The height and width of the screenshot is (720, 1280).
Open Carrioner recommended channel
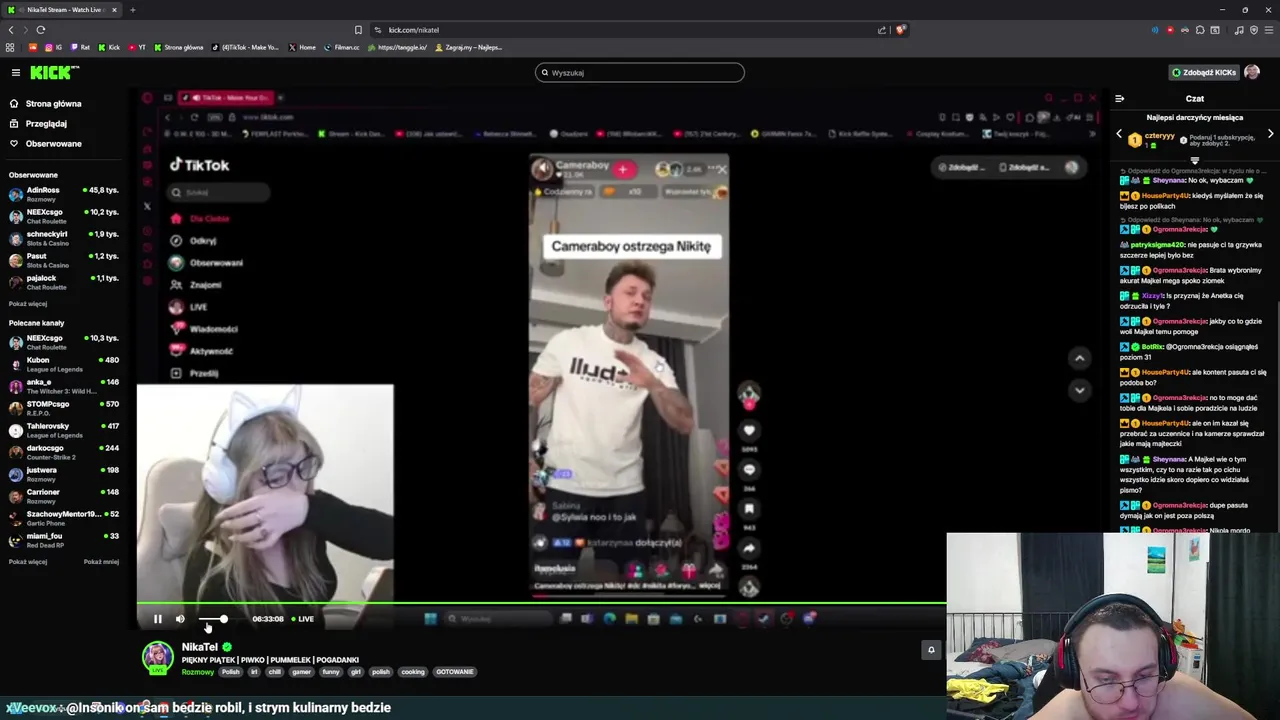coord(65,495)
